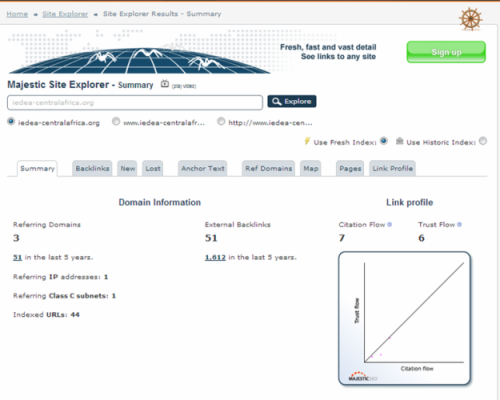The height and width of the screenshot is (400, 500).
Task: Click the Referring Domains value 3
Action: (x=16, y=238)
